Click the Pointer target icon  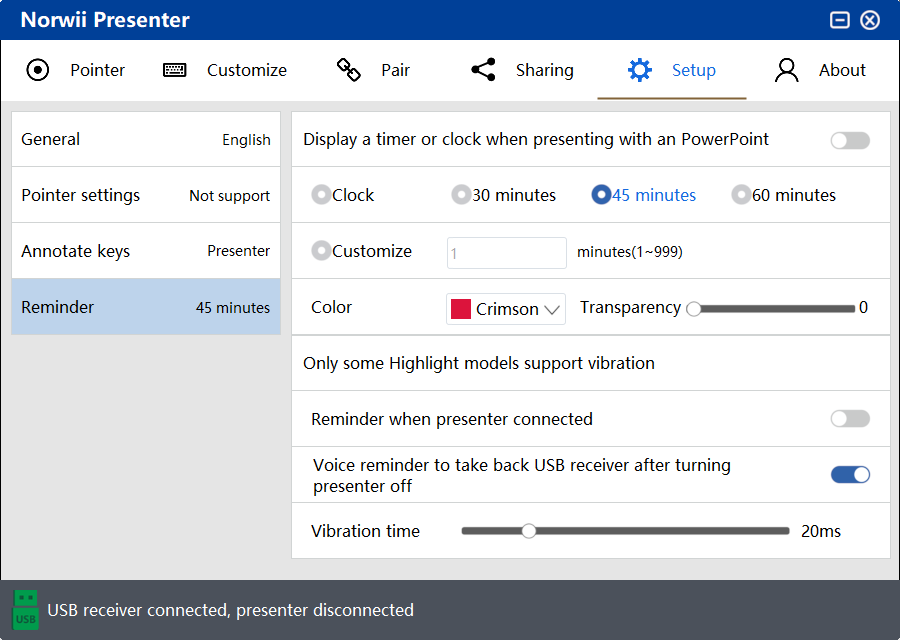(38, 70)
